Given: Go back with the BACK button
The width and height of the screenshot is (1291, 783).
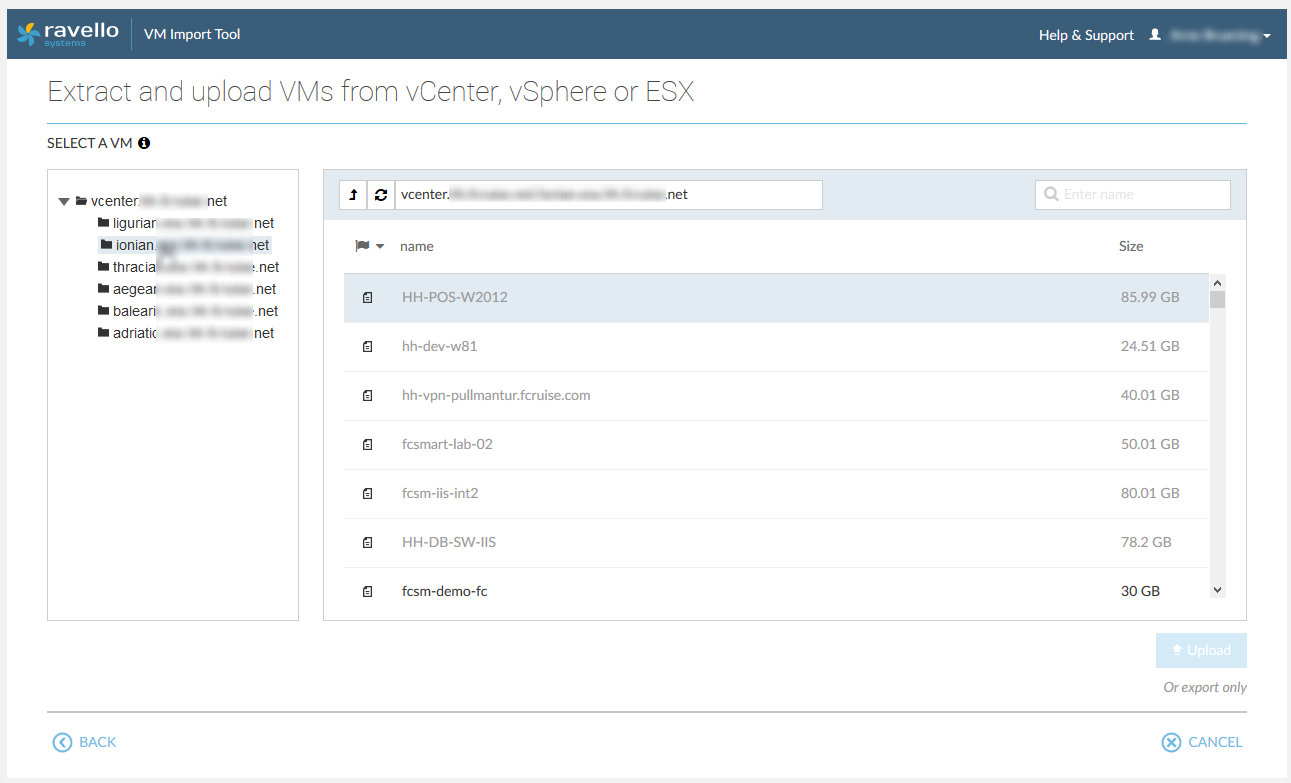Looking at the screenshot, I should click(x=85, y=742).
